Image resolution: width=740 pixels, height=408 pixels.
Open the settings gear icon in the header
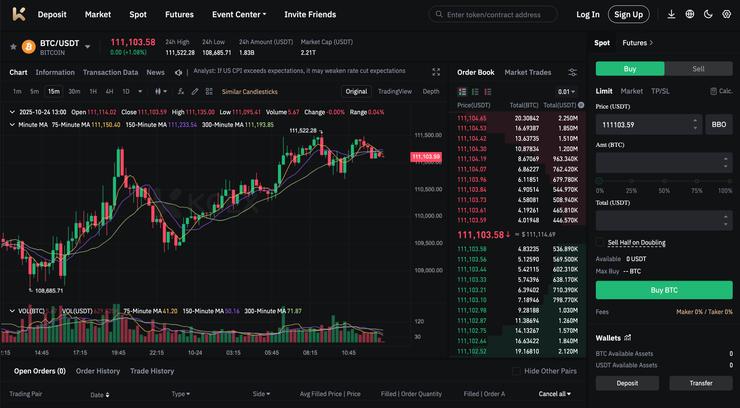(726, 14)
